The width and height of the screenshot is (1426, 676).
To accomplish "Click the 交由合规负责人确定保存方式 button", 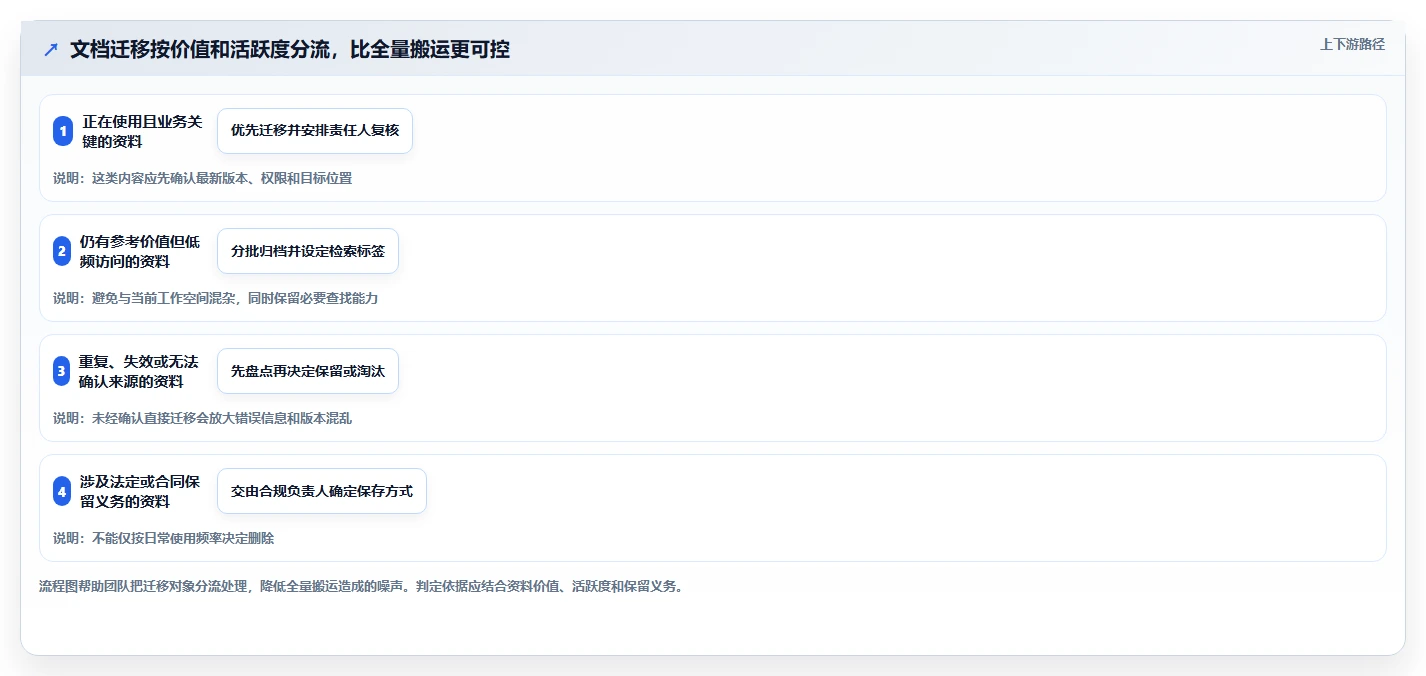I will [322, 491].
